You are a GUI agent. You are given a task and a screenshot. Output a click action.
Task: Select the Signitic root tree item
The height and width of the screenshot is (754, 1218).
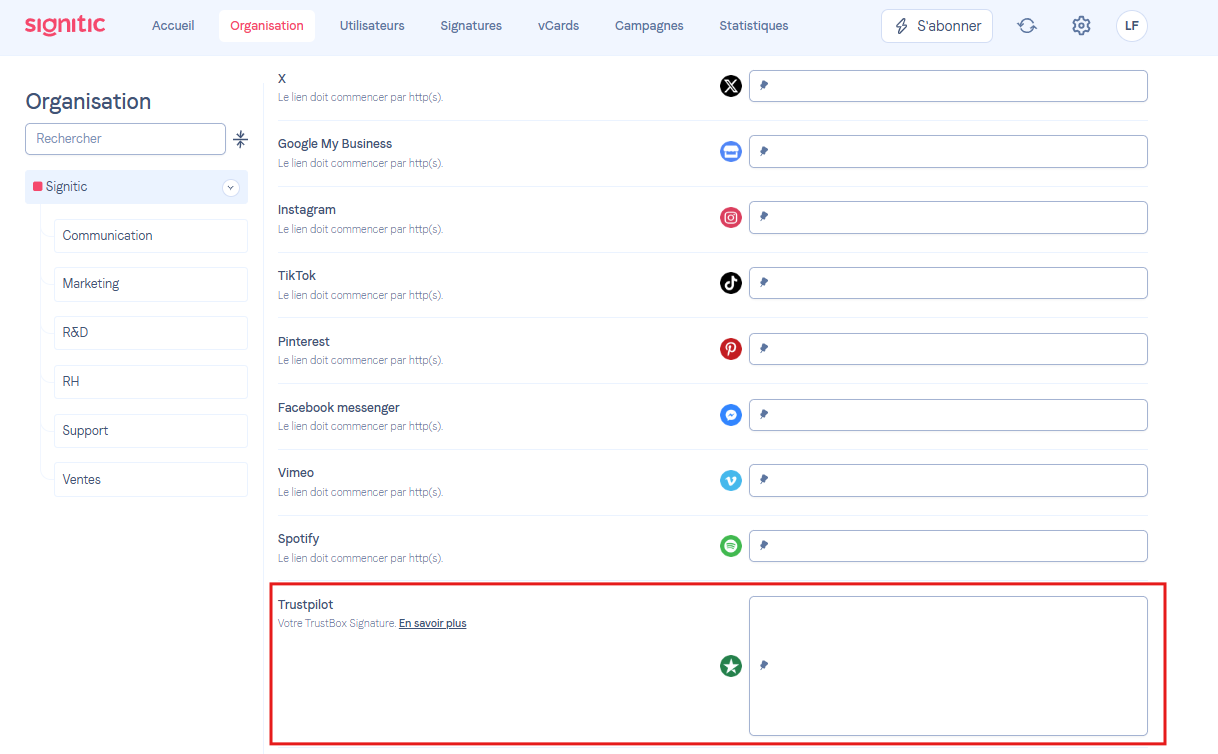coord(136,187)
